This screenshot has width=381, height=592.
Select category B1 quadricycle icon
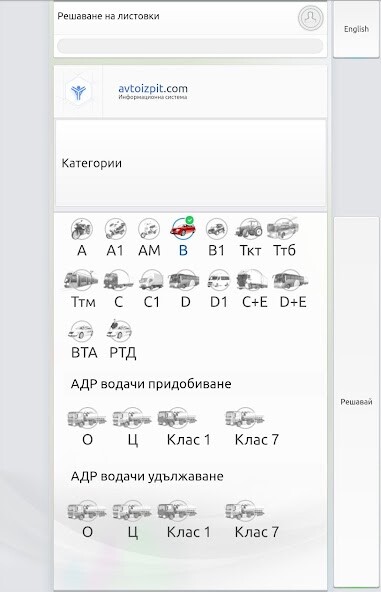(x=216, y=229)
